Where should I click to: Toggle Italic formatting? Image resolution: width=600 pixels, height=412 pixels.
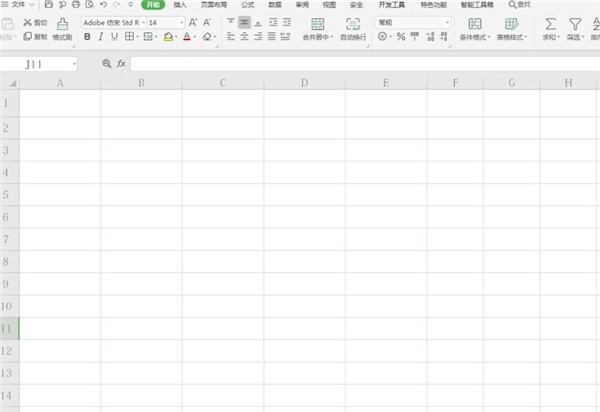101,37
